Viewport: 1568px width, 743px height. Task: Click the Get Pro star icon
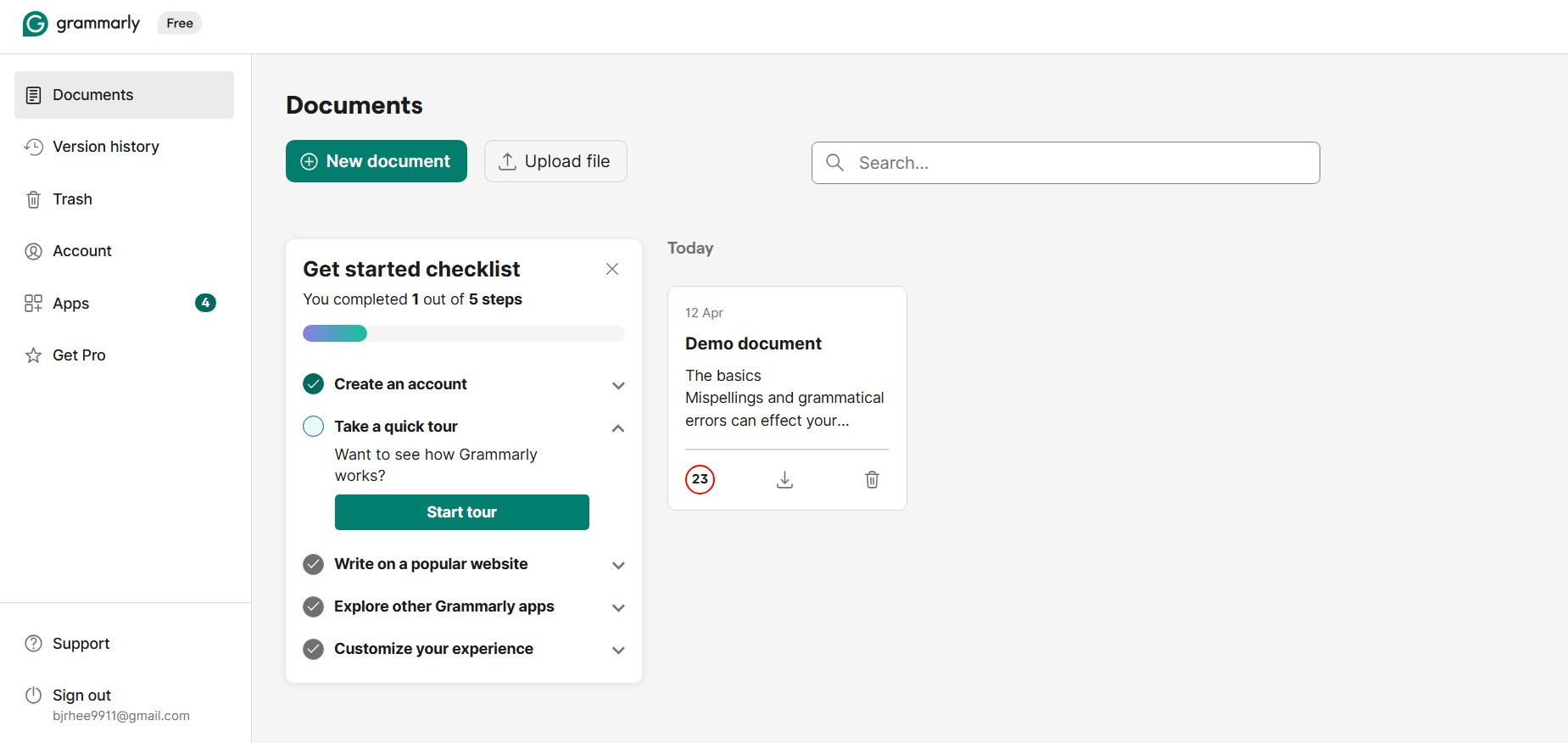(33, 355)
